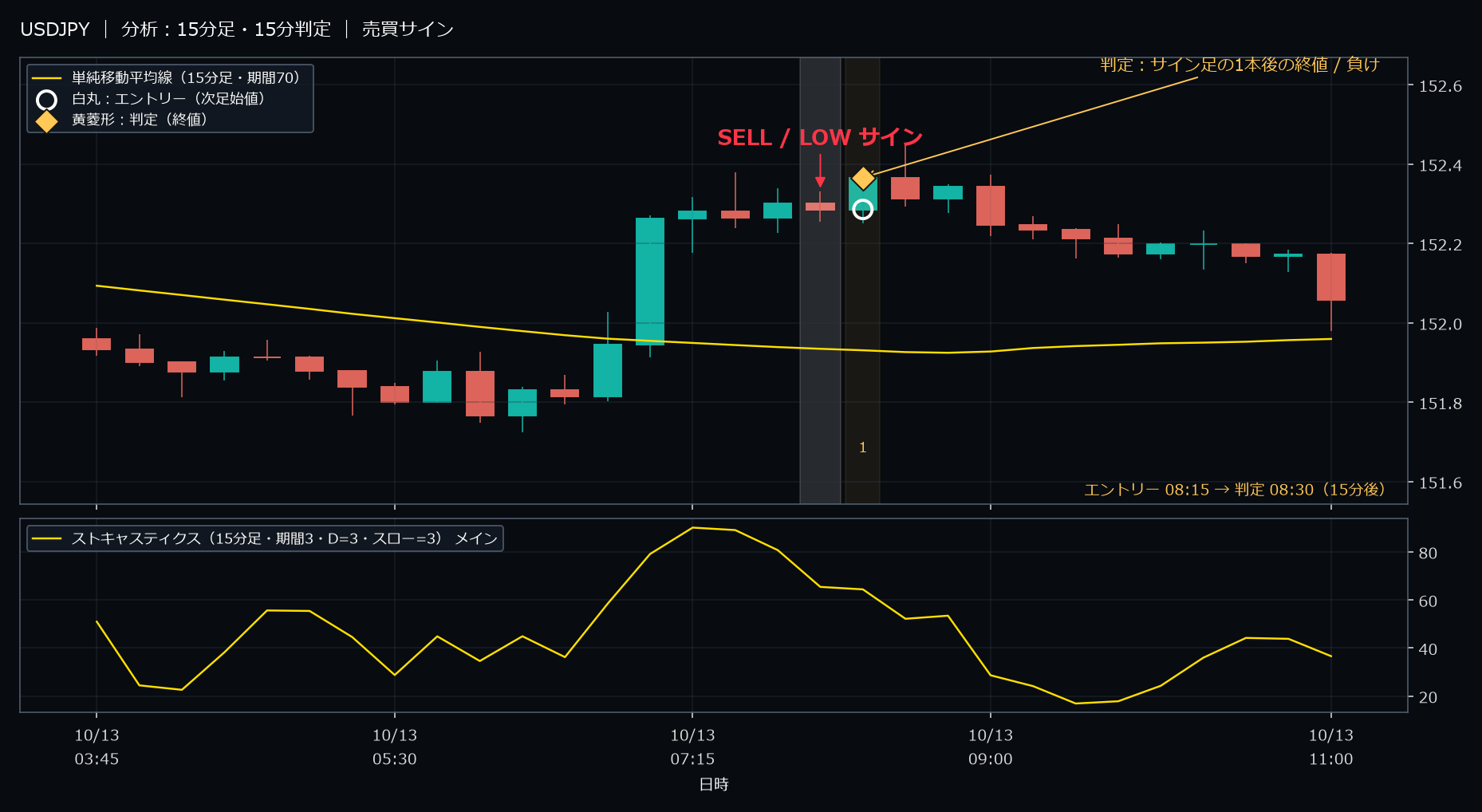
Task: Click the 152.6 price axis label
Action: 1441,86
